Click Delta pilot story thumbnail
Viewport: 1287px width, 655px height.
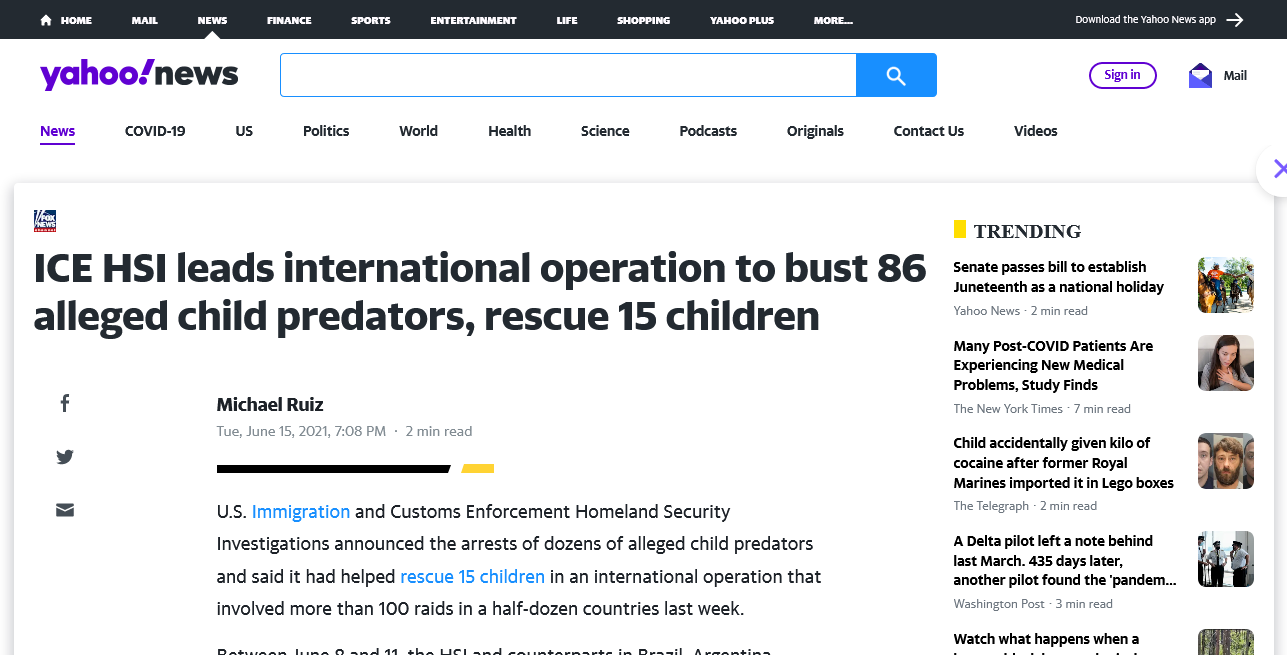click(x=1226, y=559)
